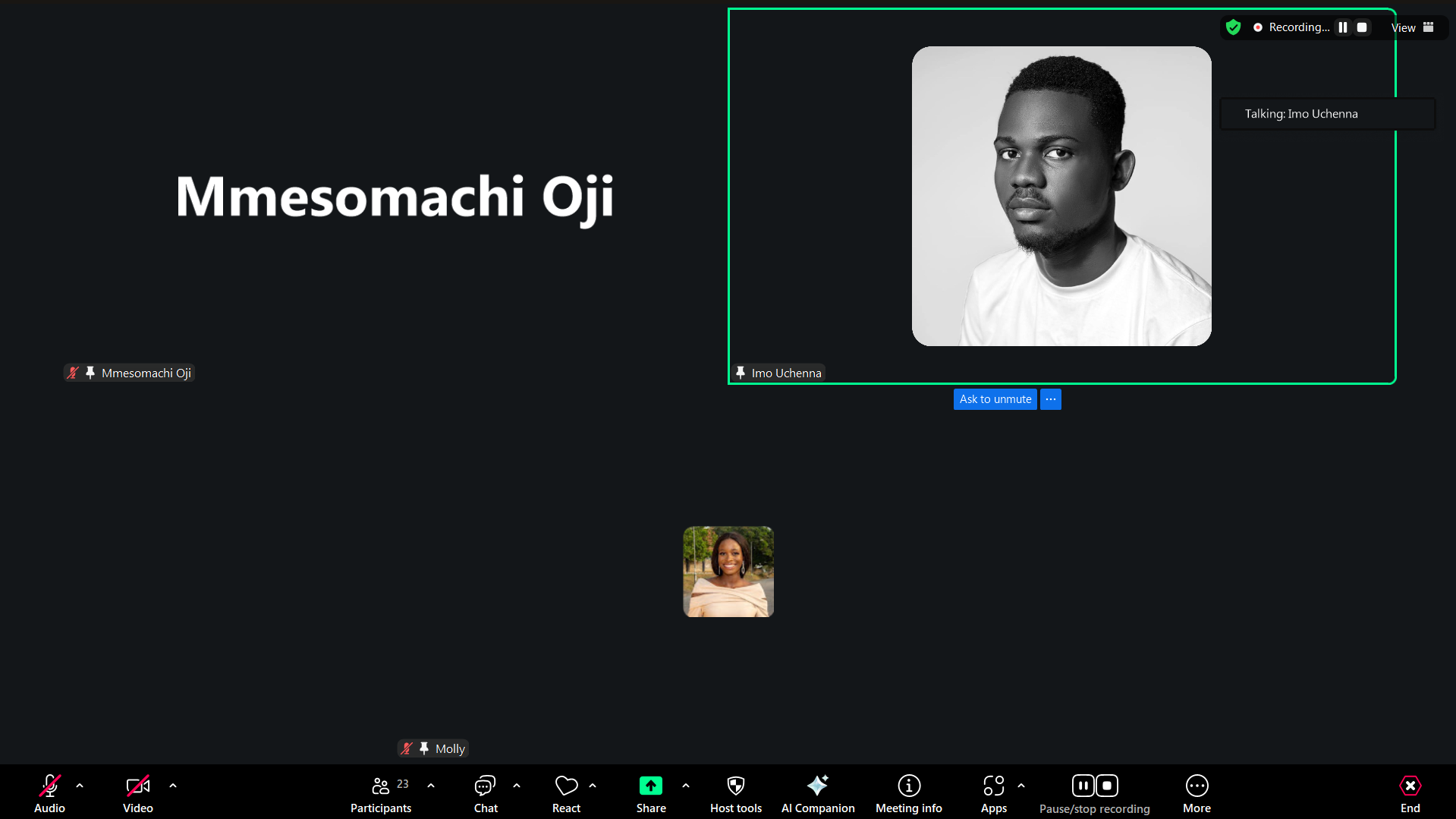Unmute microphone with the Audio button
Screen dimensions: 1456x819
(49, 792)
